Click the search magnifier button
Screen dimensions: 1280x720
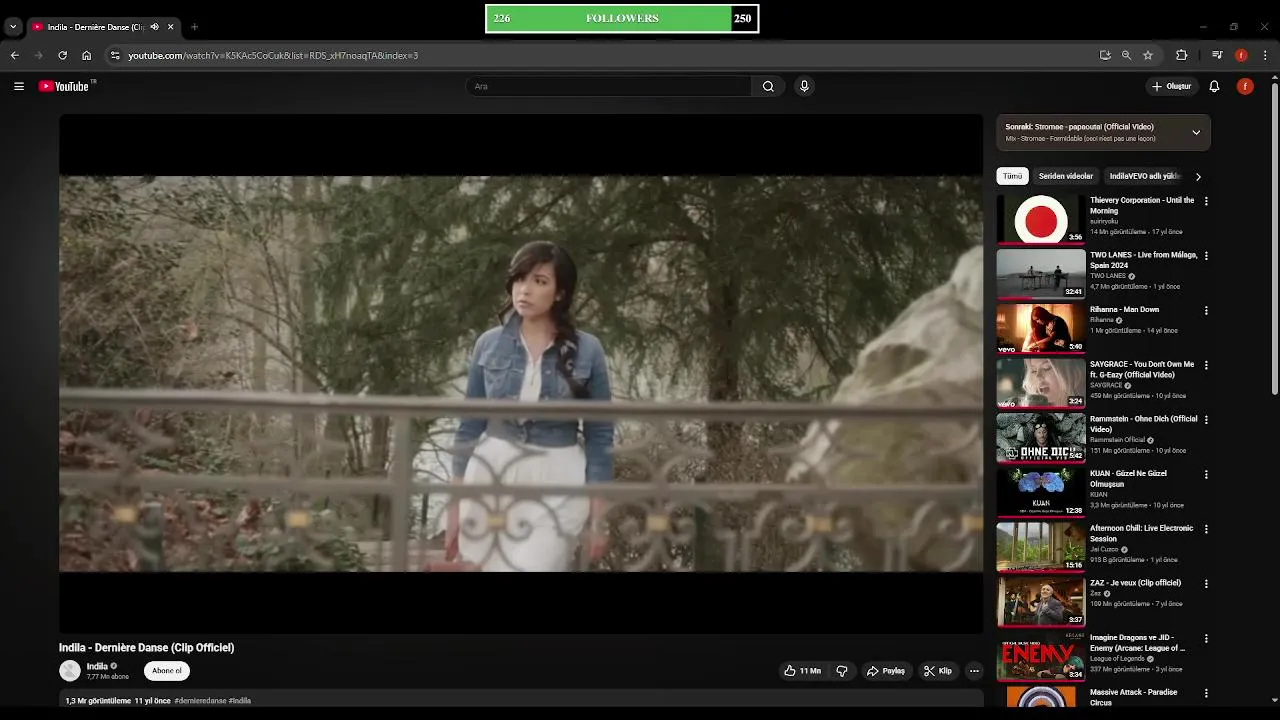coord(768,86)
